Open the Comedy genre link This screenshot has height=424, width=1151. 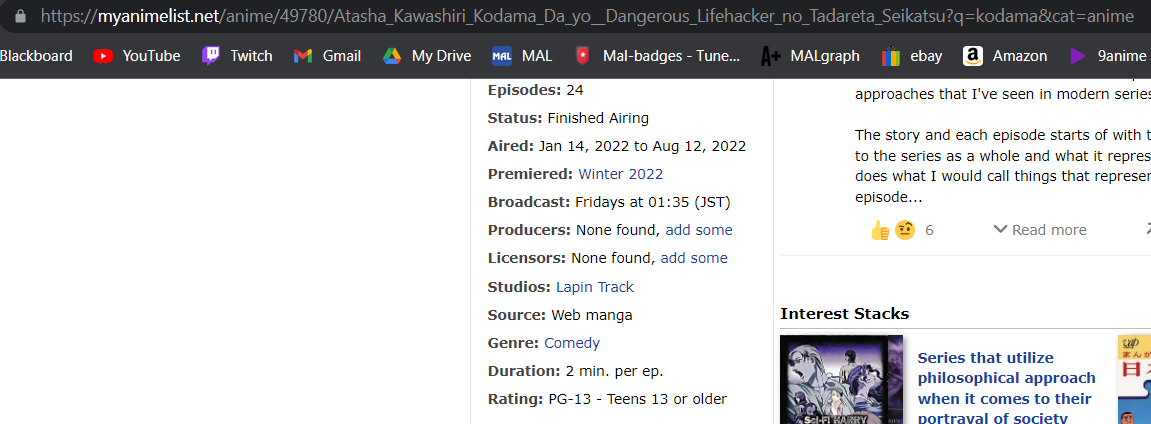[x=572, y=343]
